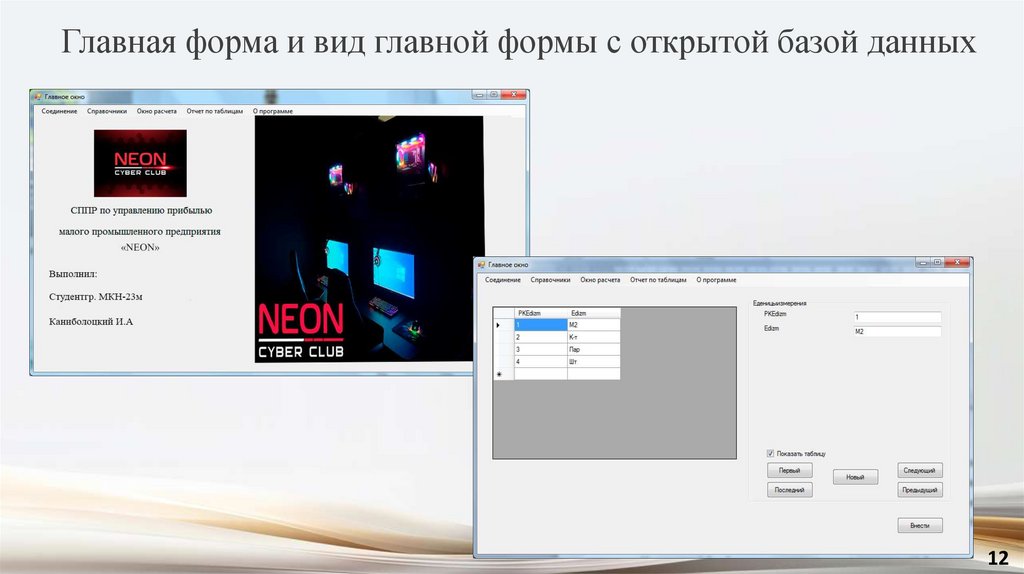
Task: Select the Edizm column header
Action: [x=594, y=313]
